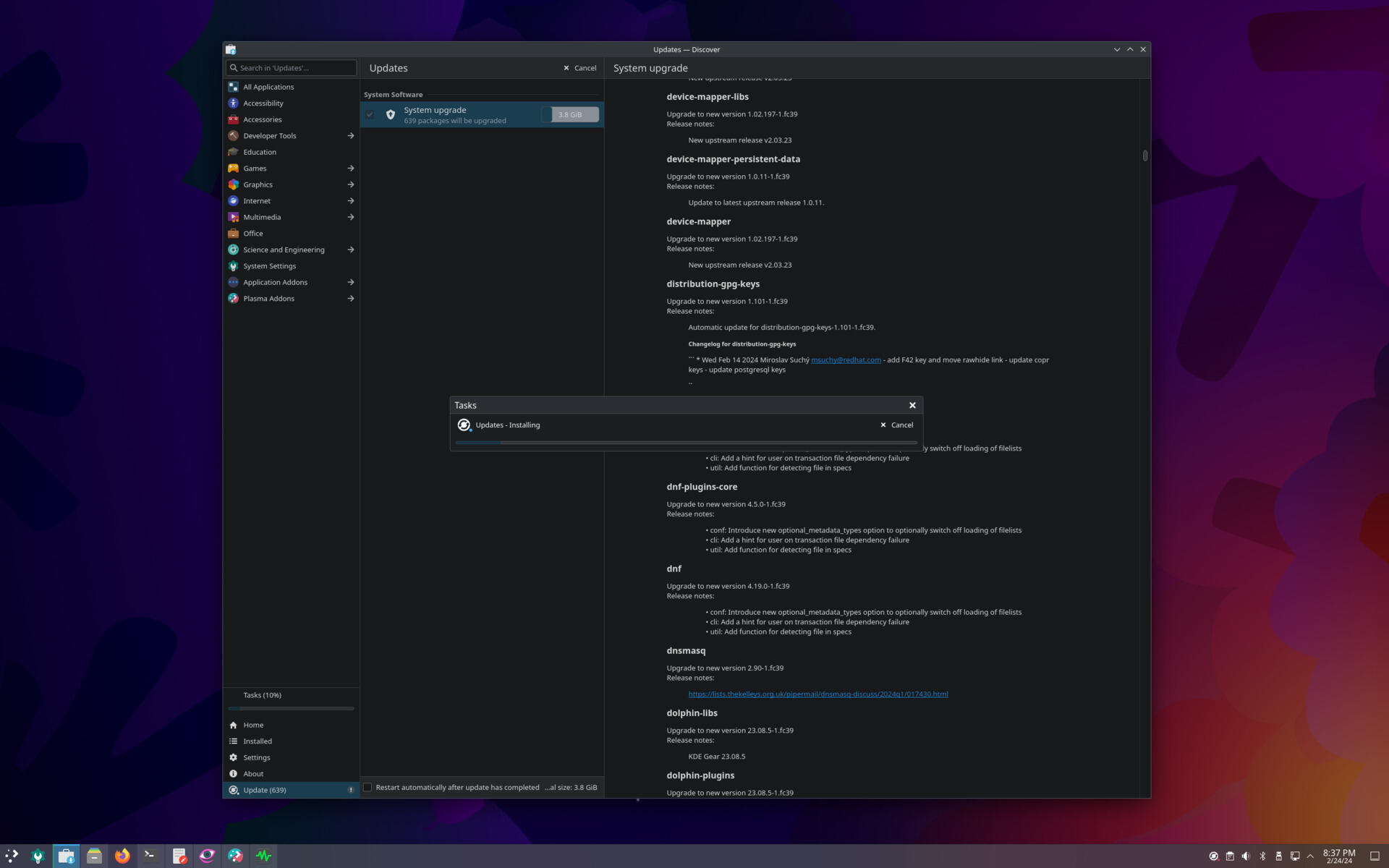Open the About page
The height and width of the screenshot is (868, 1389).
tap(291, 774)
